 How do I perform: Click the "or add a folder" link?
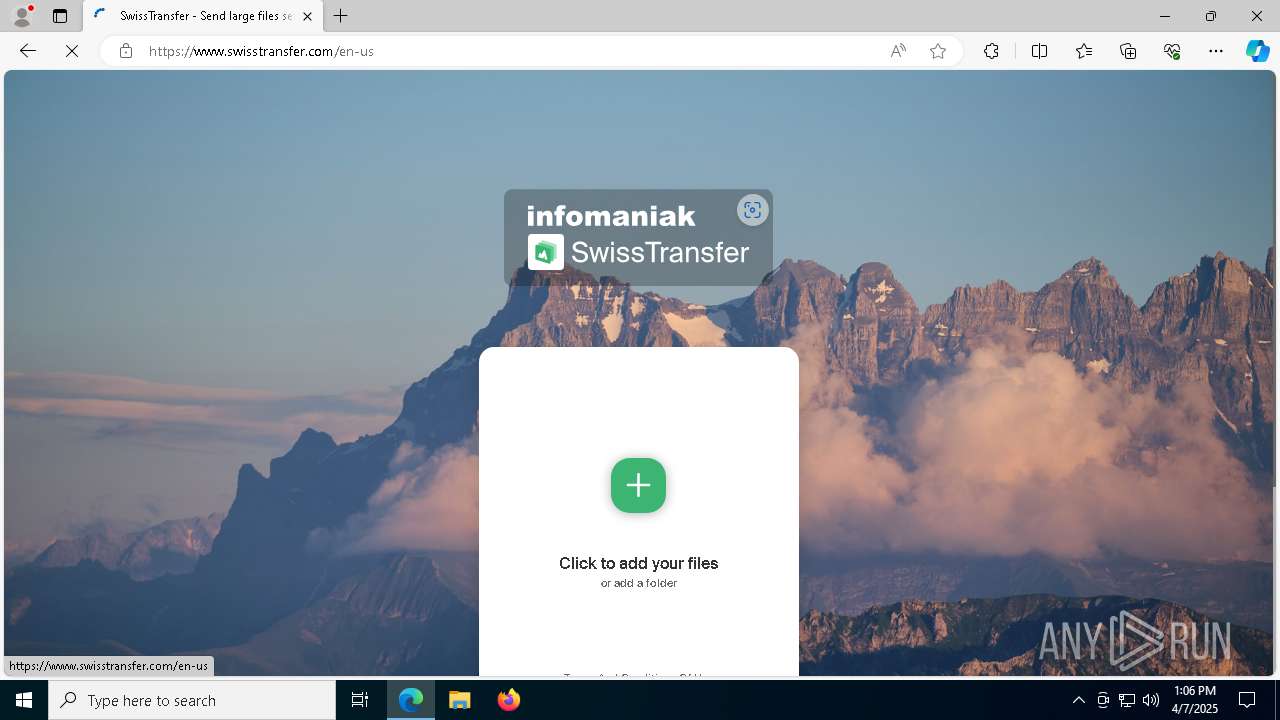pos(638,583)
